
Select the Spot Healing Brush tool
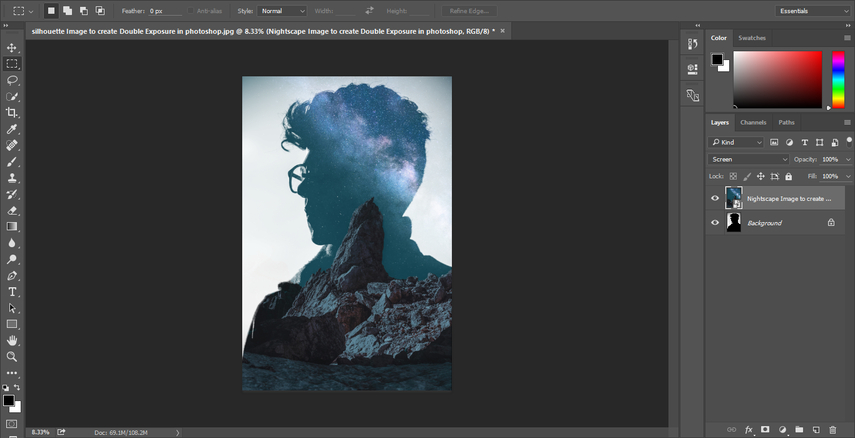[x=11, y=145]
